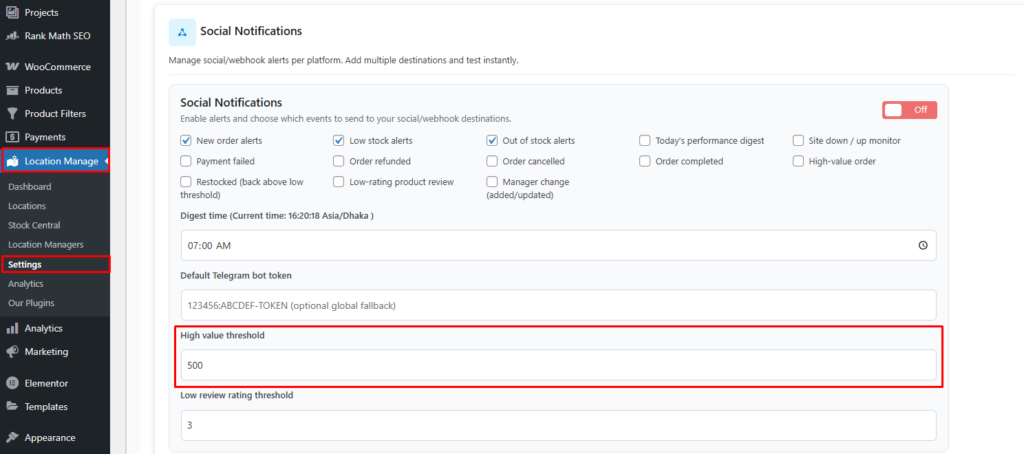Screen dimensions: 1024x454
Task: Check the High-value order checkbox
Action: 799,161
